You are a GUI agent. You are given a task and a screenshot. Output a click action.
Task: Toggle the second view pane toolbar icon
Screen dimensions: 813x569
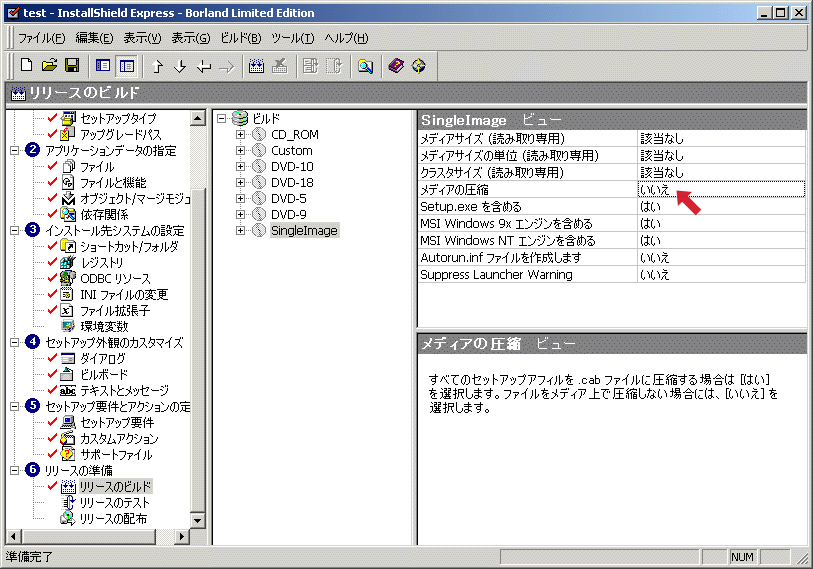click(127, 66)
